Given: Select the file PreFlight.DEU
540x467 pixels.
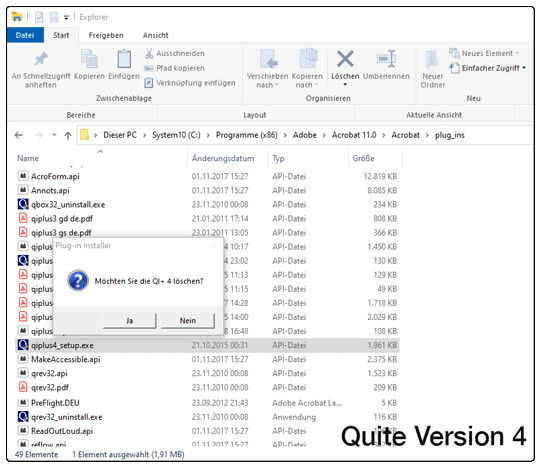Looking at the screenshot, I should coord(55,403).
